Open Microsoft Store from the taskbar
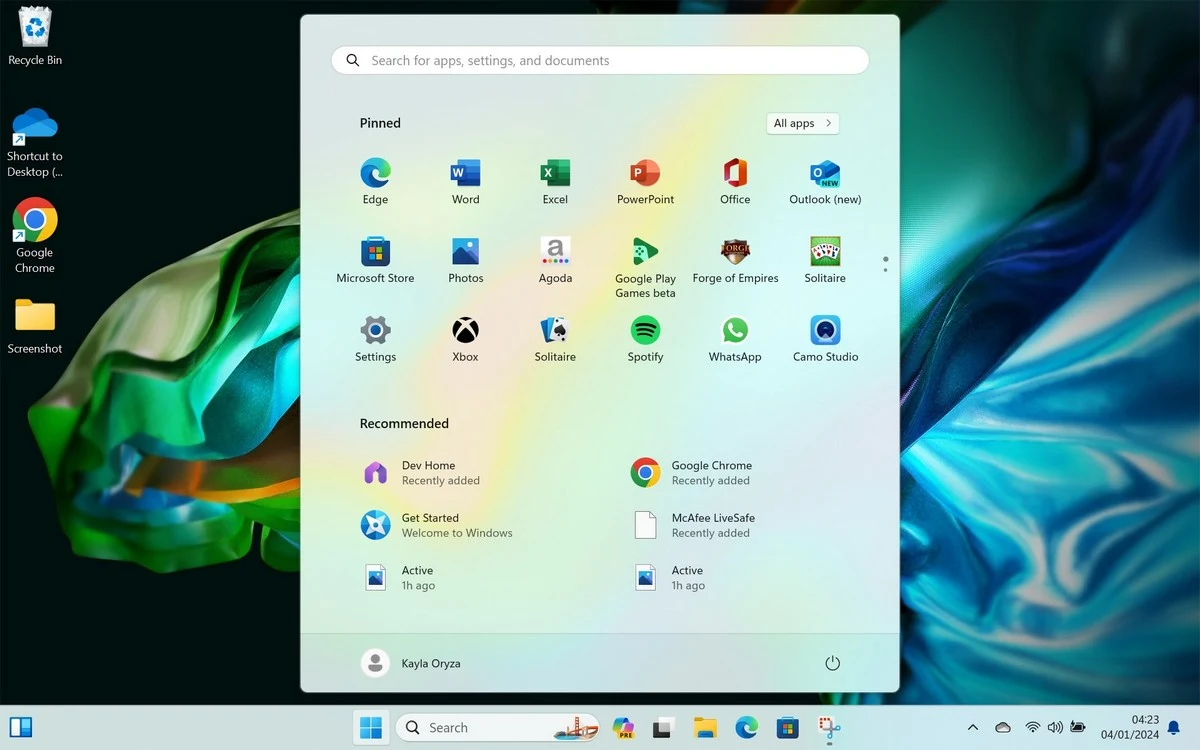Image resolution: width=1200 pixels, height=750 pixels. click(x=787, y=727)
